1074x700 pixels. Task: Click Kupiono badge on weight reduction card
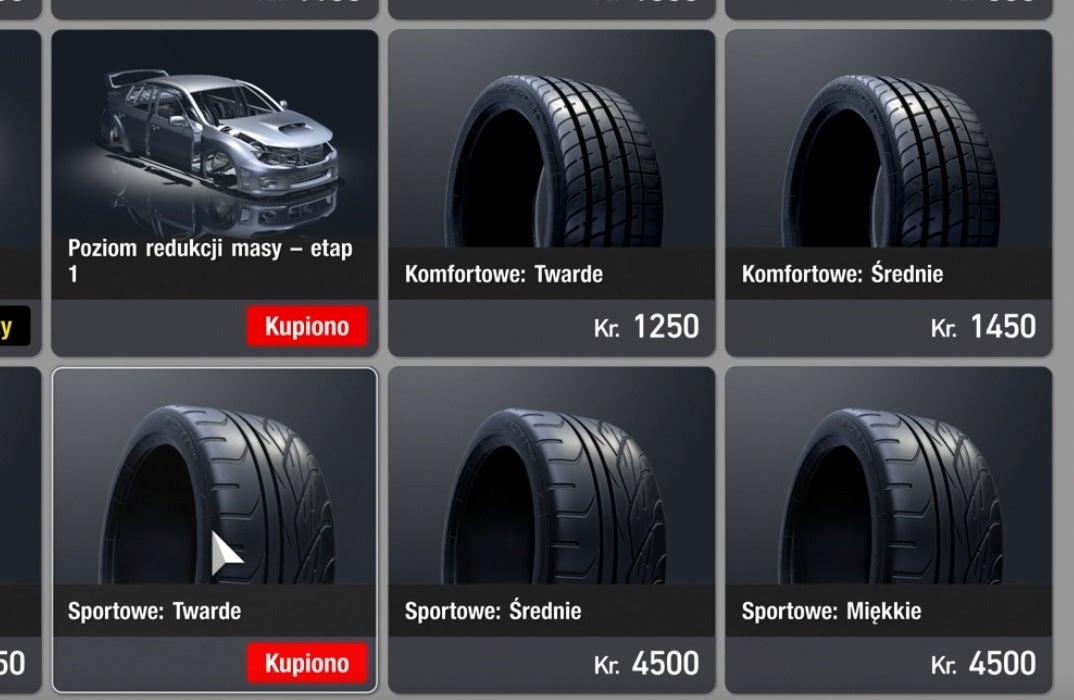pos(307,326)
